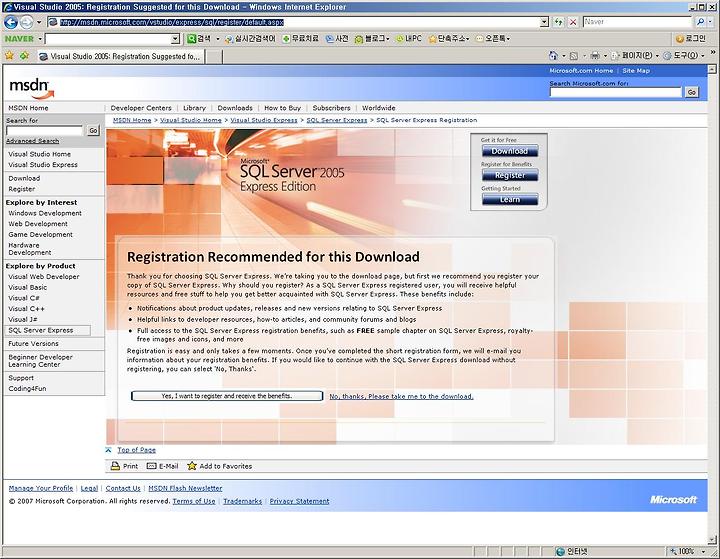The image size is (720, 559).
Task: Click 무료치료 on the Naver toolbar
Action: coord(300,39)
